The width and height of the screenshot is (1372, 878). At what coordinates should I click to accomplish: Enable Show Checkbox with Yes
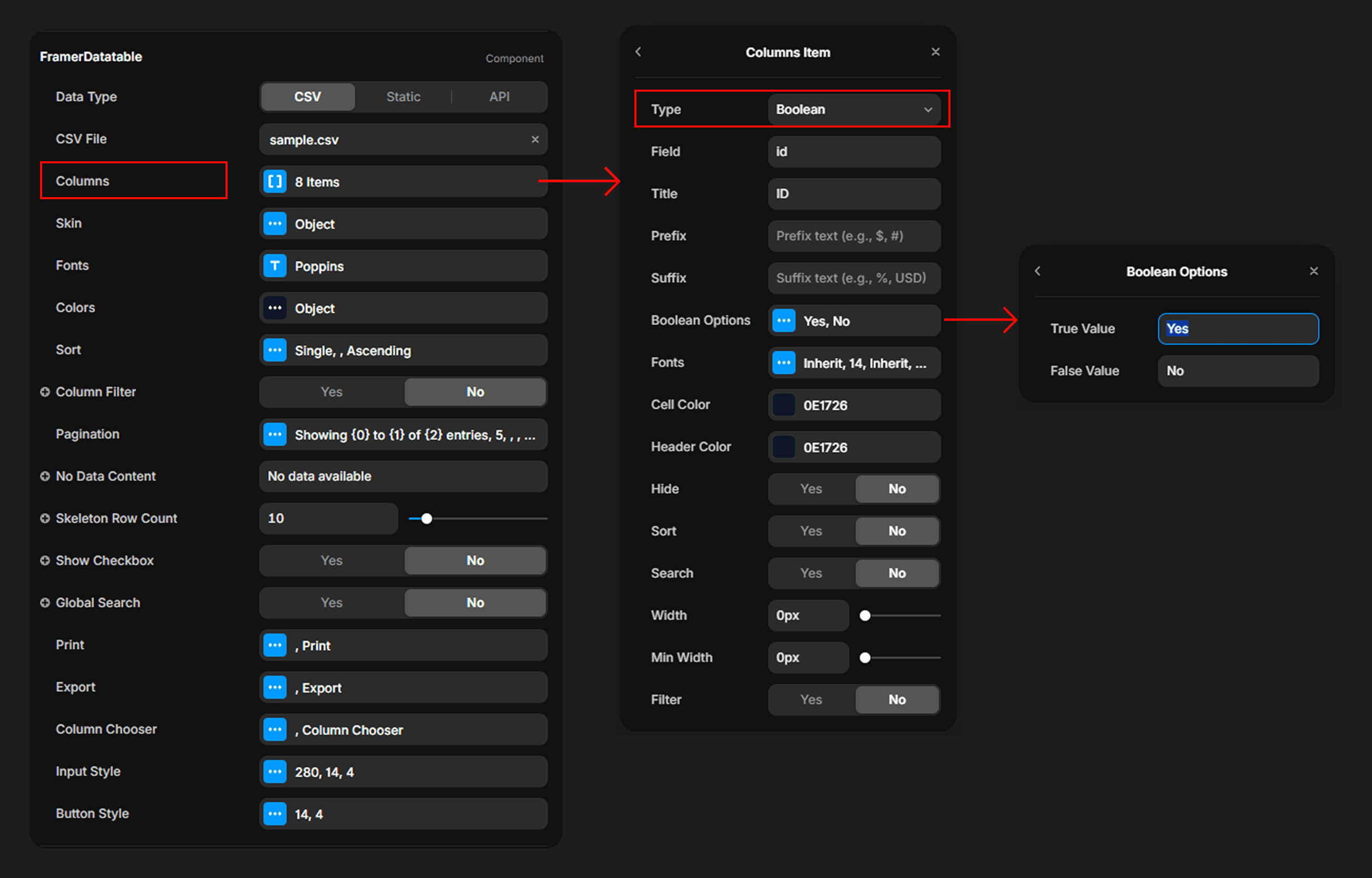click(x=331, y=560)
